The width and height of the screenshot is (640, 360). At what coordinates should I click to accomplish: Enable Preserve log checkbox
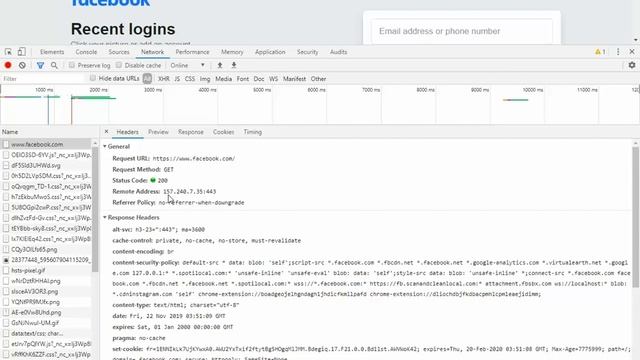(72, 65)
